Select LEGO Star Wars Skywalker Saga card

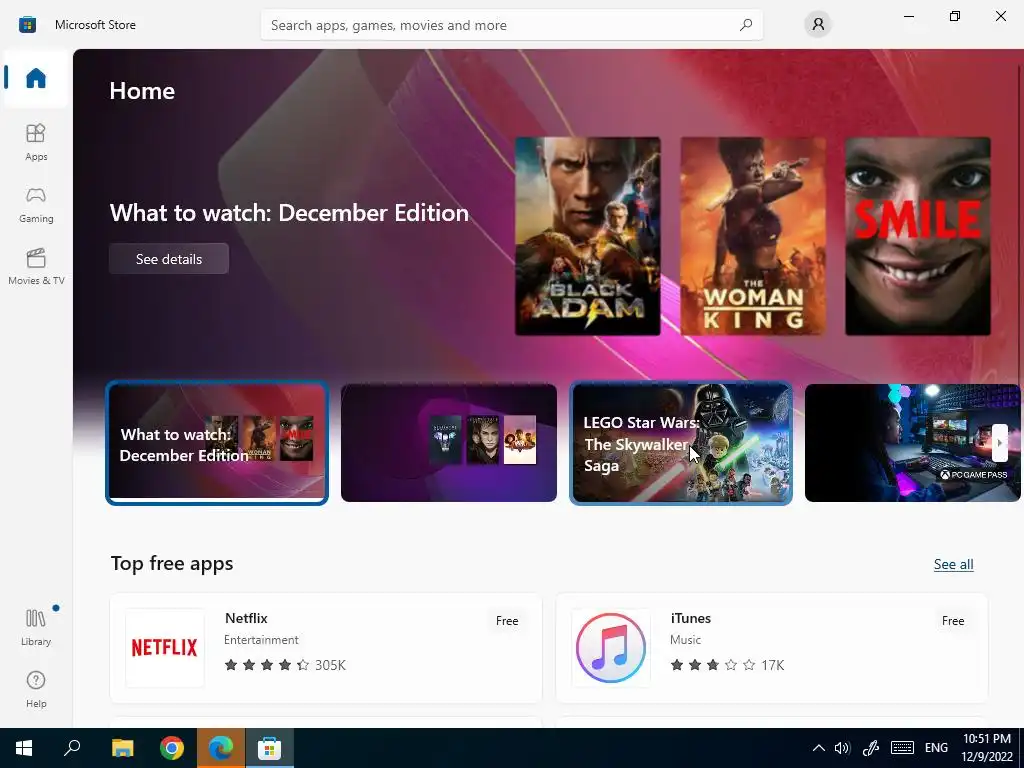click(681, 443)
